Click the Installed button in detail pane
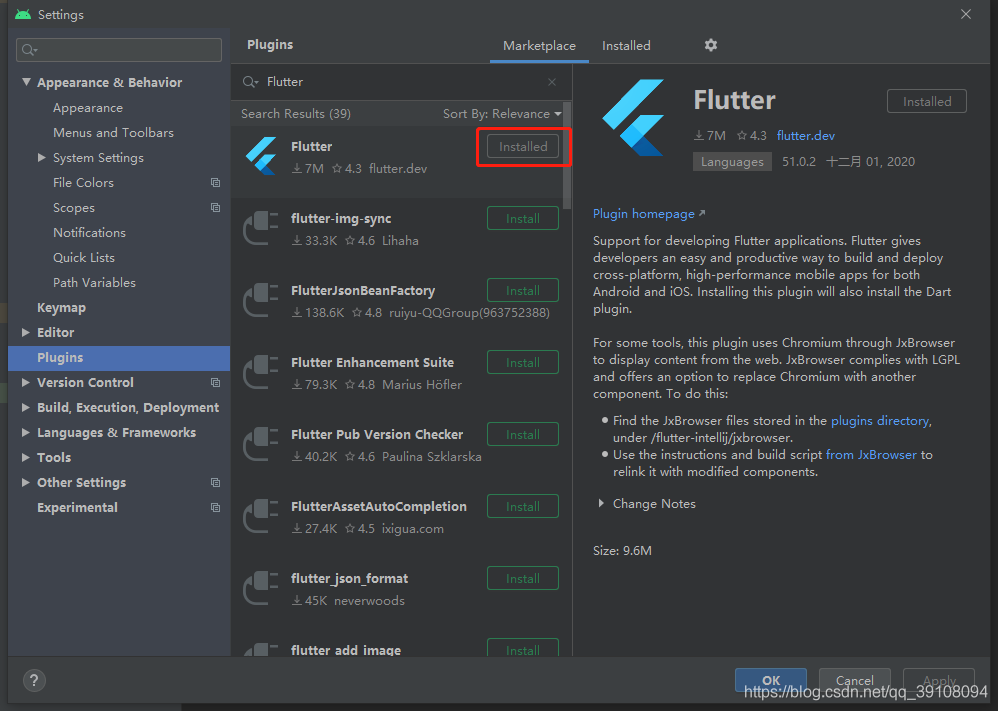 927,101
